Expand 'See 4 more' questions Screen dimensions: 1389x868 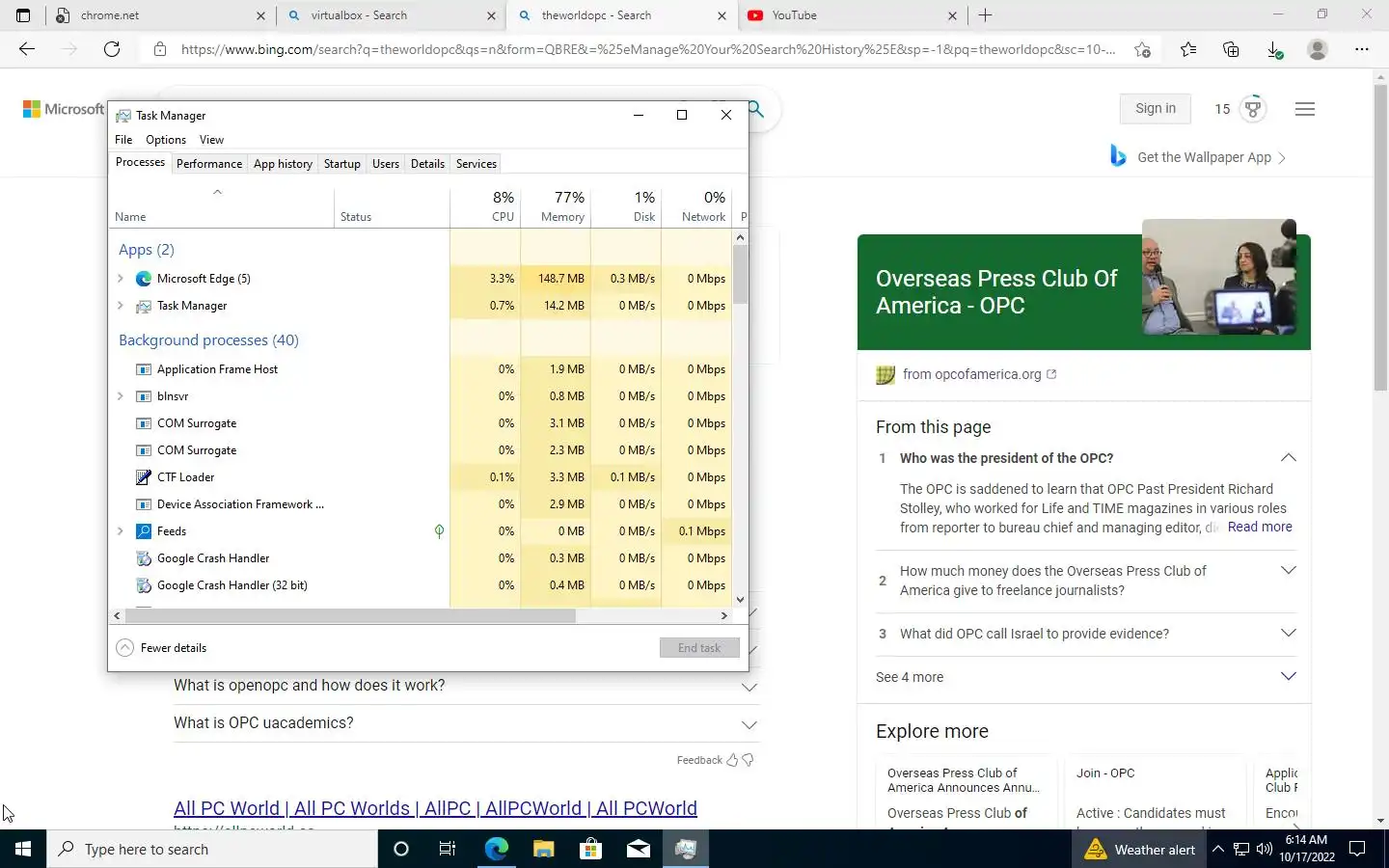click(1288, 677)
